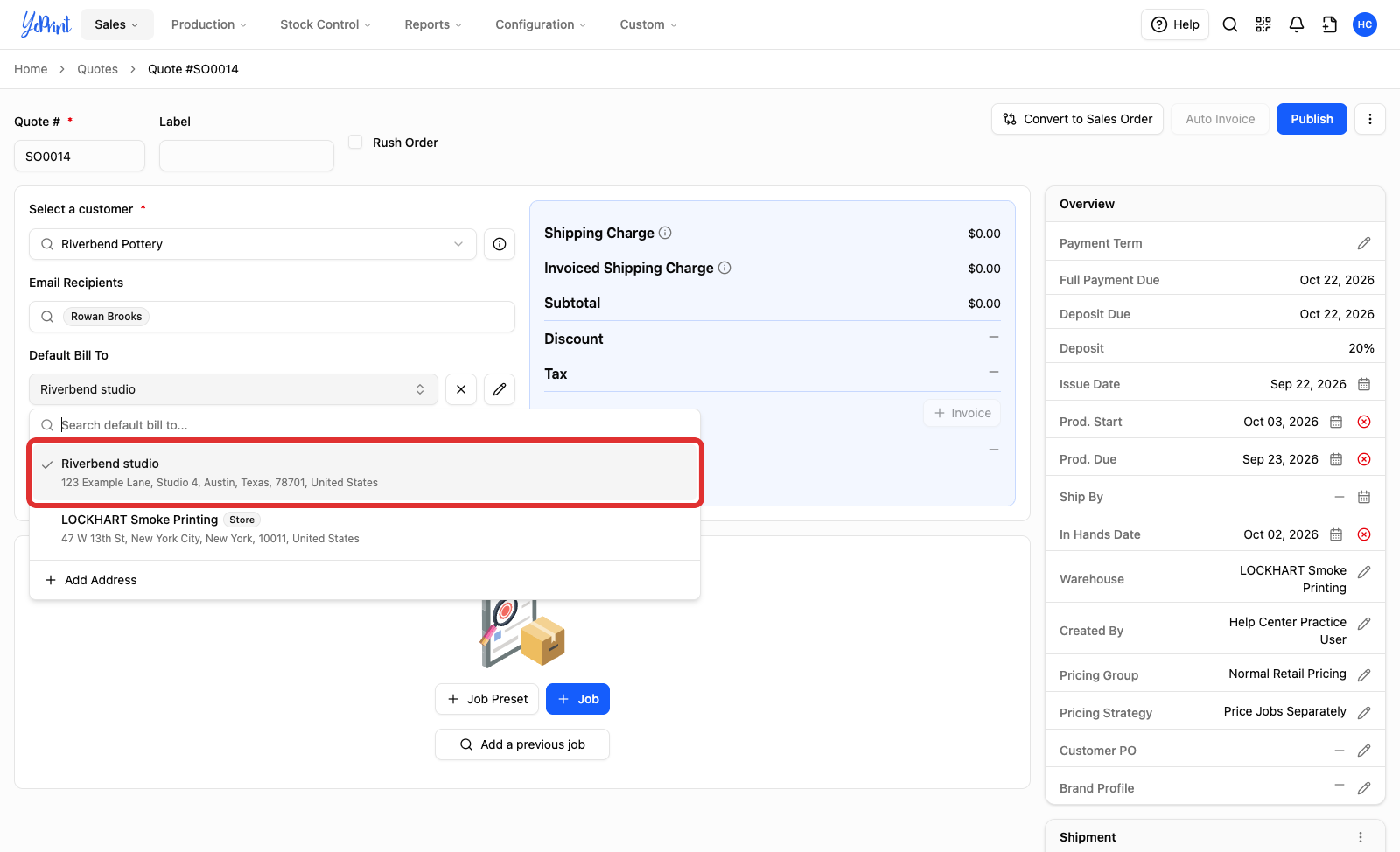Click Add Address in the dropdown
The width and height of the screenshot is (1400, 852).
pos(365,580)
